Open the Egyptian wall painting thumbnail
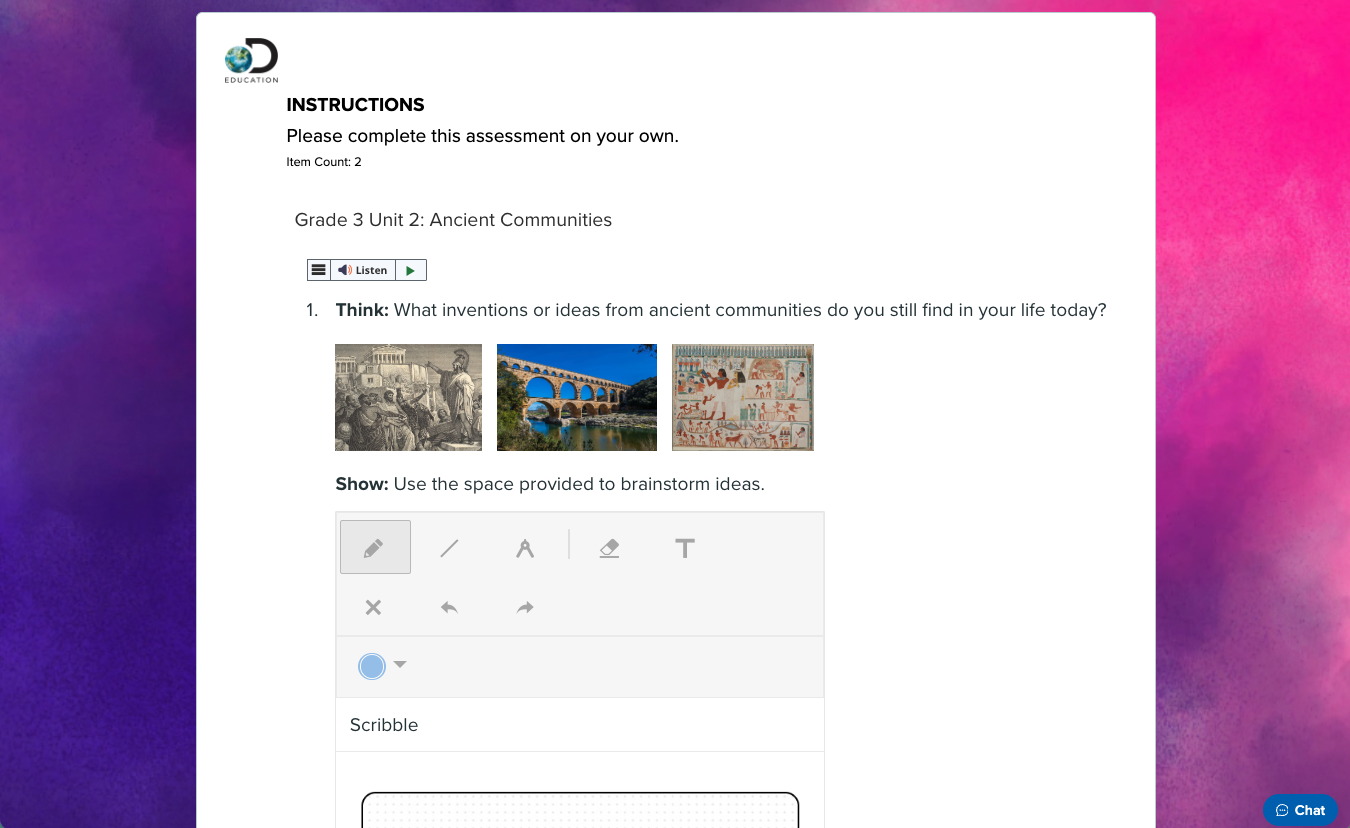 click(x=743, y=397)
